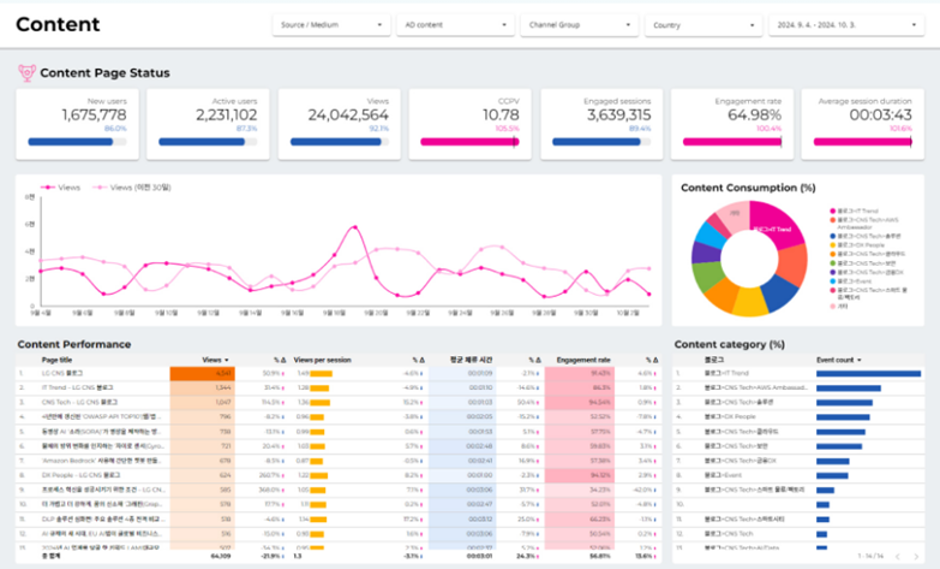This screenshot has width=940, height=569.
Task: Click the New users scorecard progress bar
Action: pyautogui.click(x=77, y=142)
